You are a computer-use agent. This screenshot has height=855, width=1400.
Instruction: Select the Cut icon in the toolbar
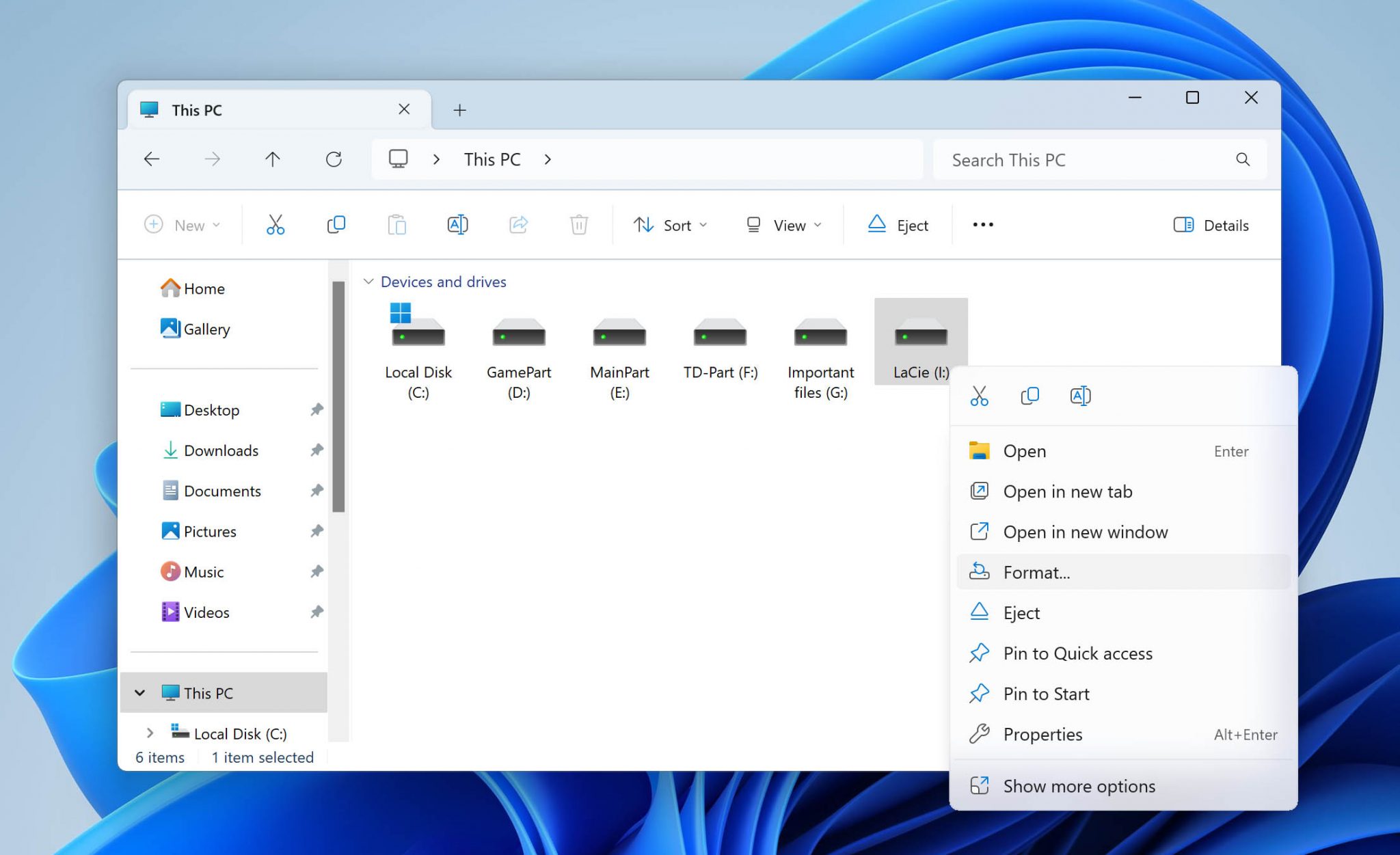(x=274, y=225)
